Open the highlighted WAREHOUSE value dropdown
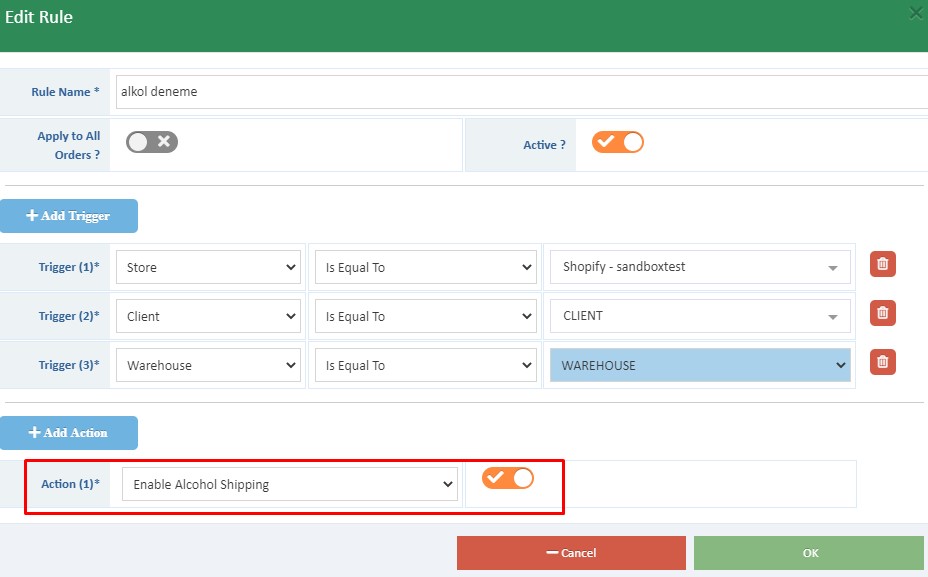928x577 pixels. coord(700,365)
